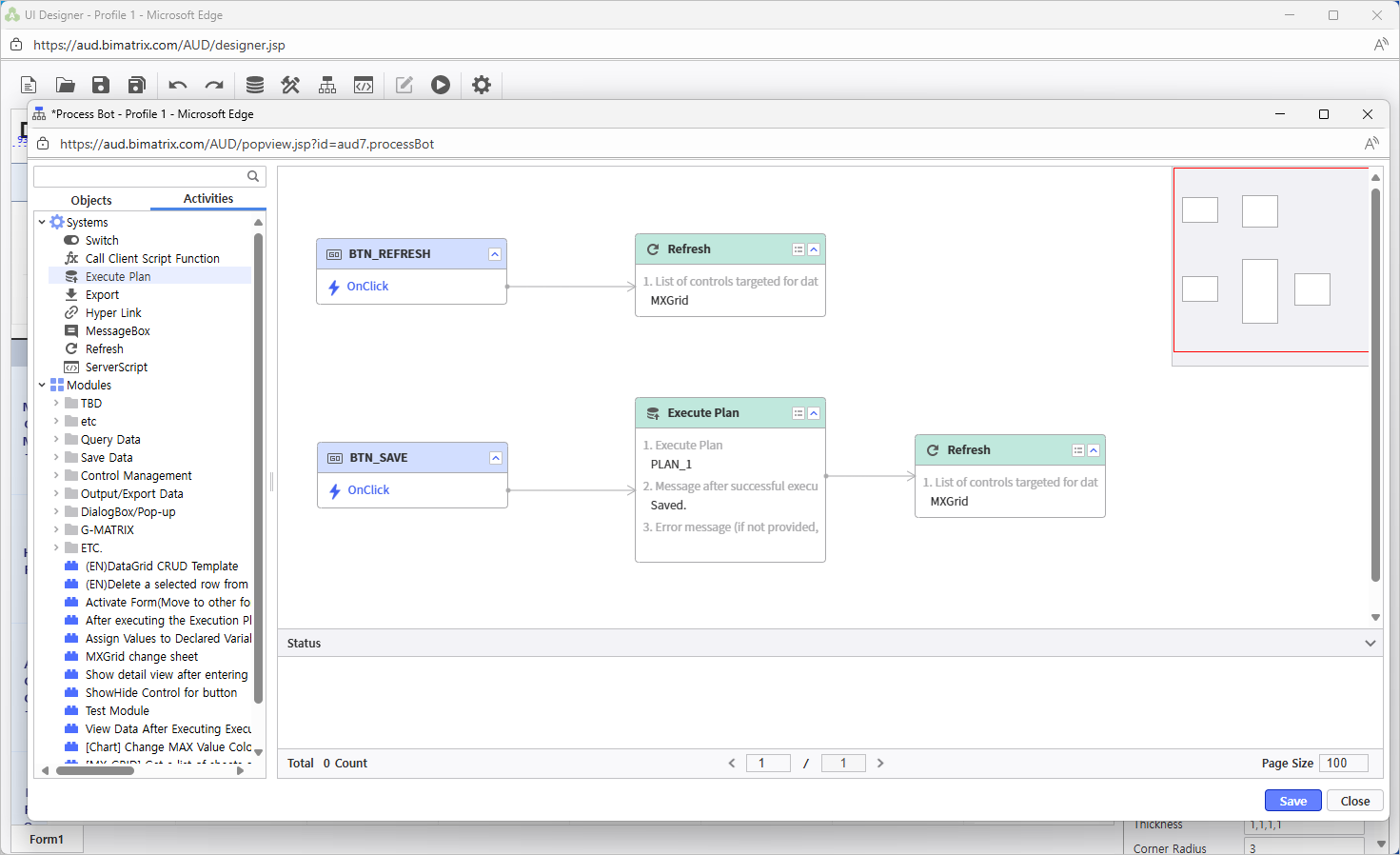Click inside the Page Size input field
1400x855 pixels.
[x=1343, y=763]
